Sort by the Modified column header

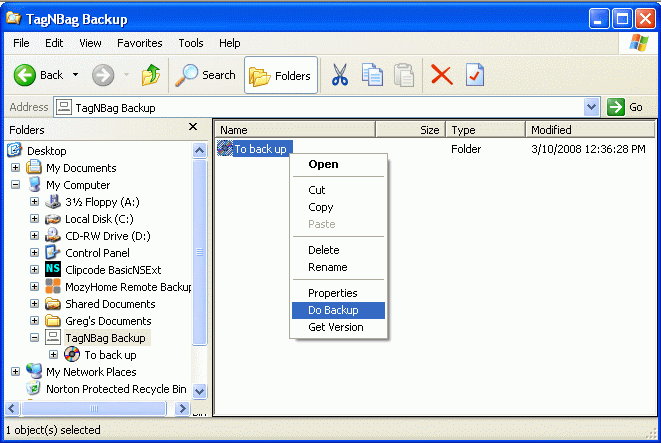pyautogui.click(x=591, y=130)
